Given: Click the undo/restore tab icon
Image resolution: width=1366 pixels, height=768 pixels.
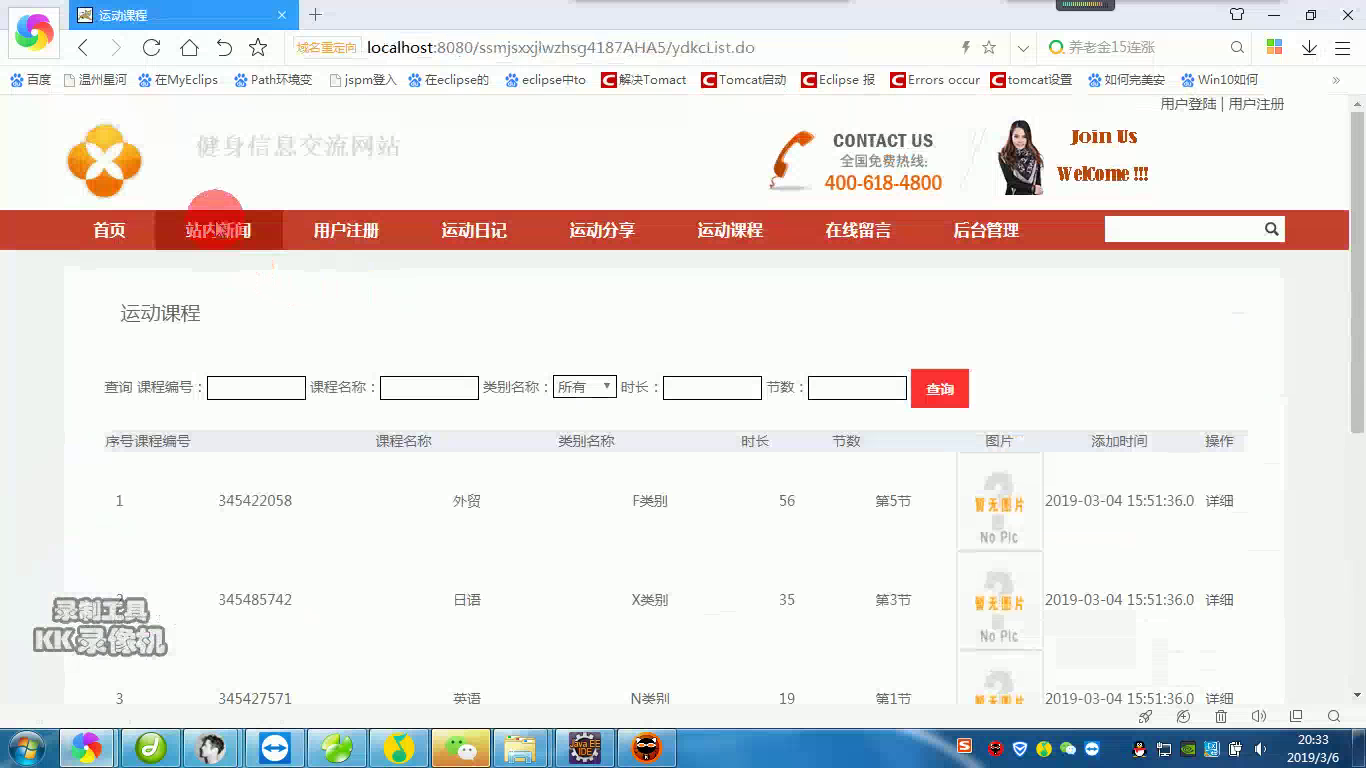Looking at the screenshot, I should tap(224, 47).
